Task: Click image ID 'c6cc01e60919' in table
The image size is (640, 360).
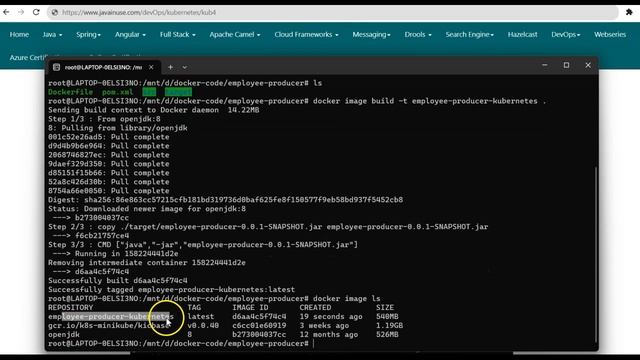Action: point(259,326)
